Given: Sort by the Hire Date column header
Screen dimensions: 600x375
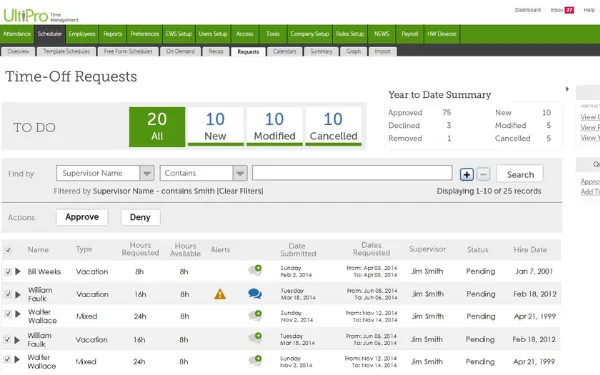Looking at the screenshot, I should click(530, 249).
